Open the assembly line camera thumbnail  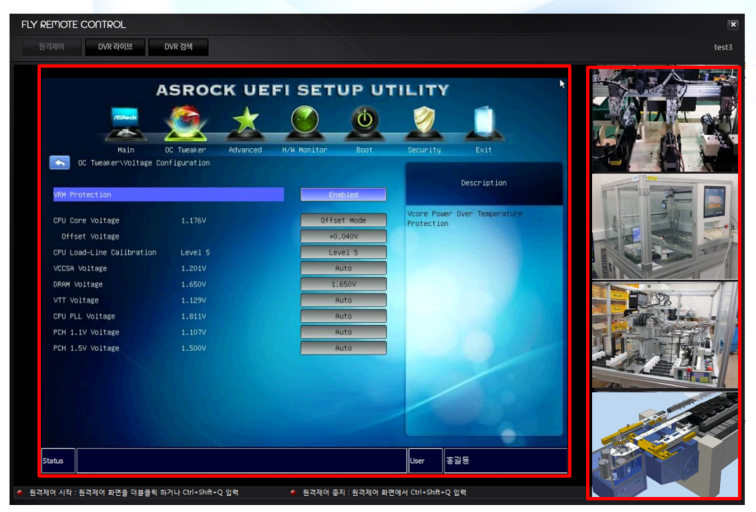point(664,335)
